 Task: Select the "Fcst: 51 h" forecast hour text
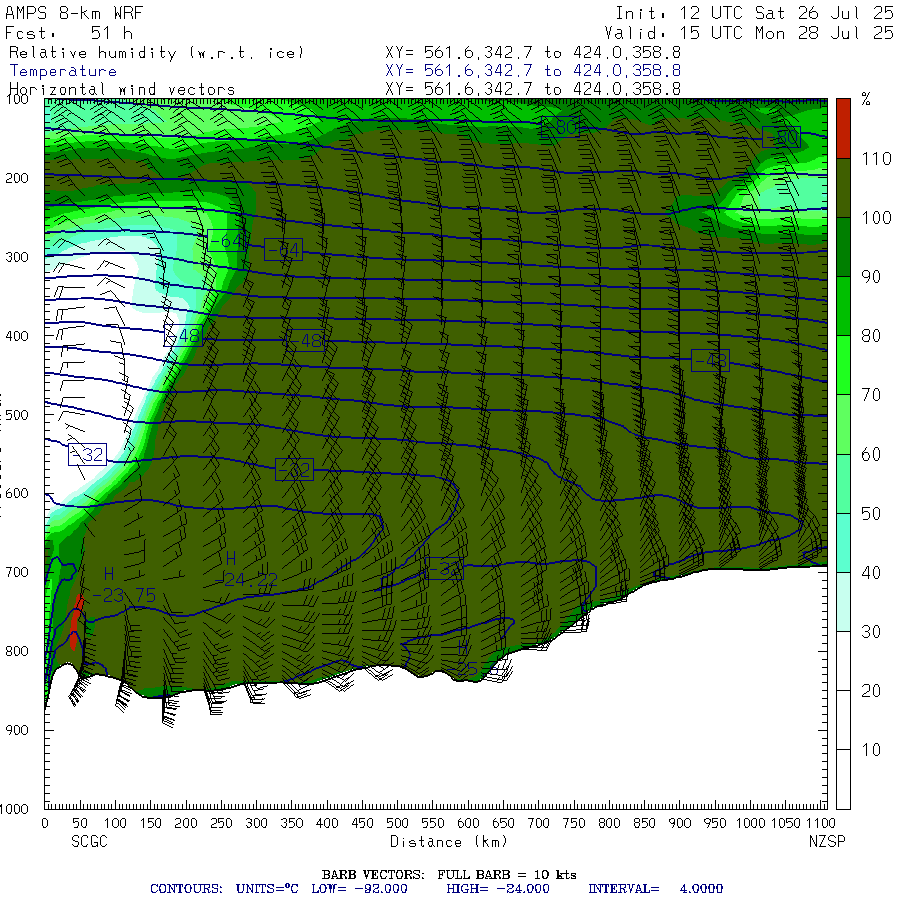(x=69, y=33)
